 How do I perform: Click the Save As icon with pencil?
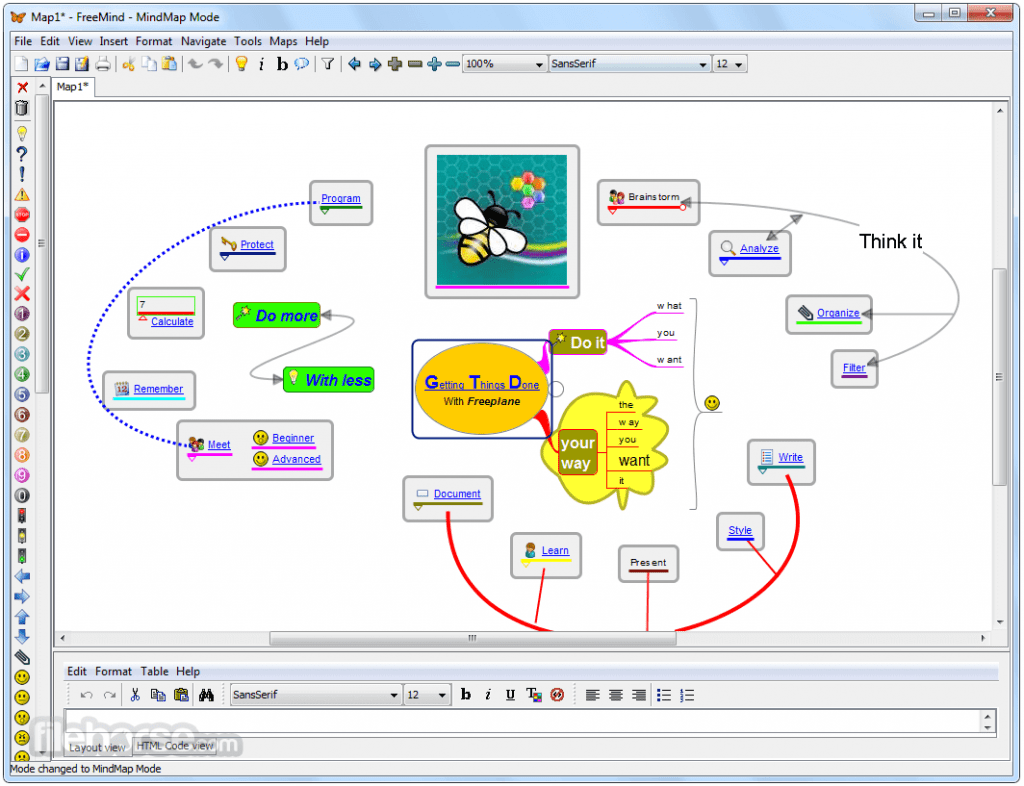[x=82, y=64]
